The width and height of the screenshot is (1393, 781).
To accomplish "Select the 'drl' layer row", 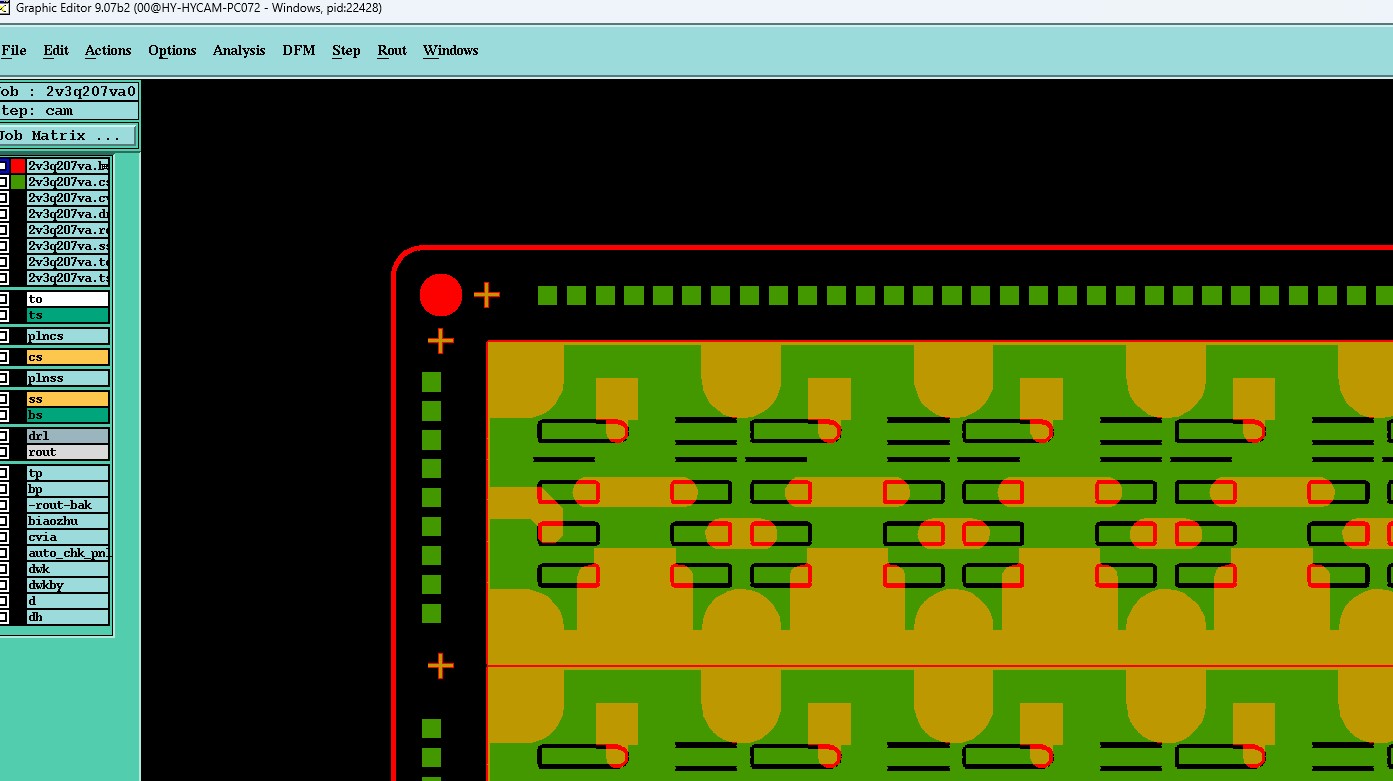I will pyautogui.click(x=68, y=436).
